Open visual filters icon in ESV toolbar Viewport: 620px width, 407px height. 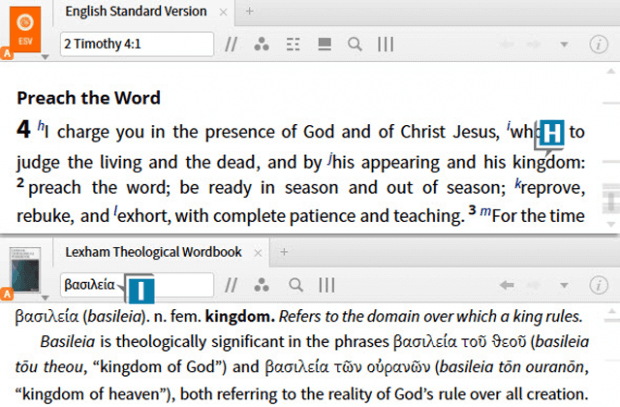(x=262, y=44)
